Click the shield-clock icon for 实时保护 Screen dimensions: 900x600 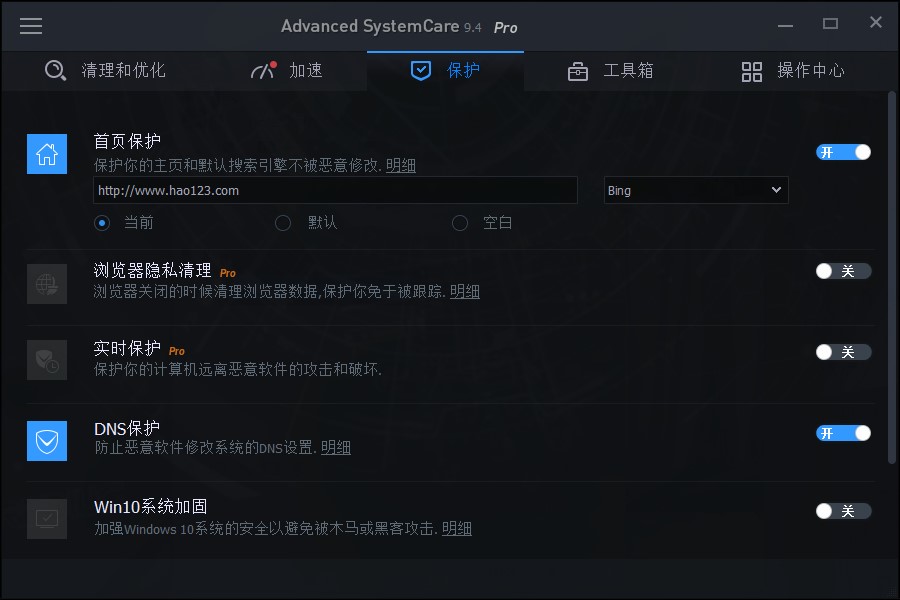coord(47,360)
